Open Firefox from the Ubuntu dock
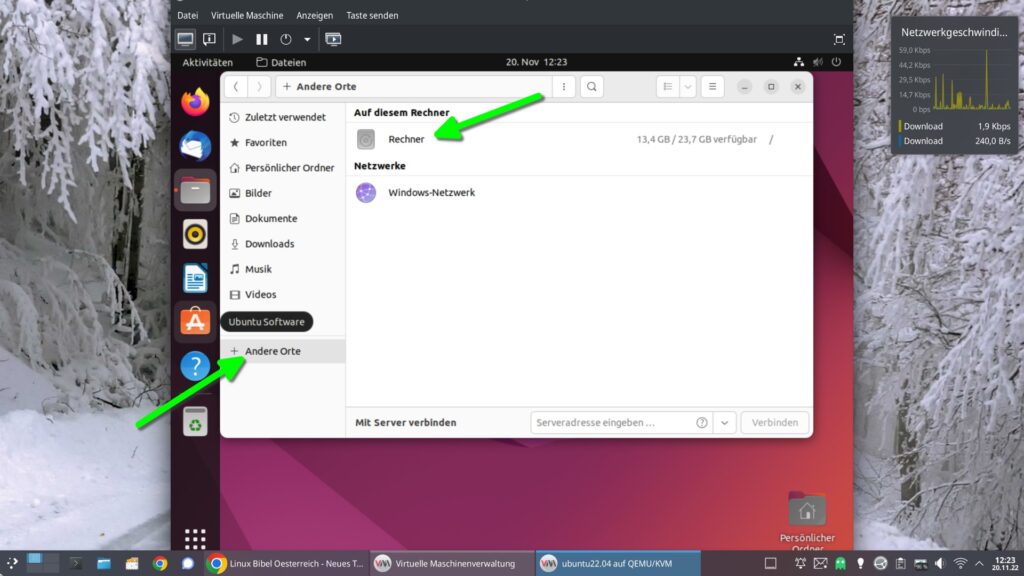 [195, 101]
